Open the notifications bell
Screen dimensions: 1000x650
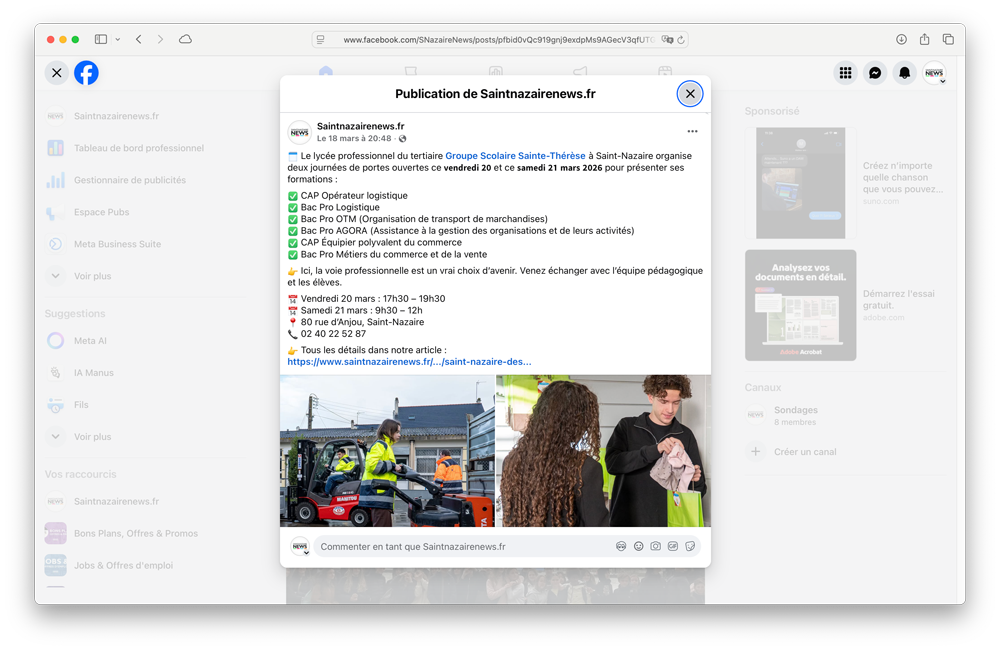[x=904, y=73]
